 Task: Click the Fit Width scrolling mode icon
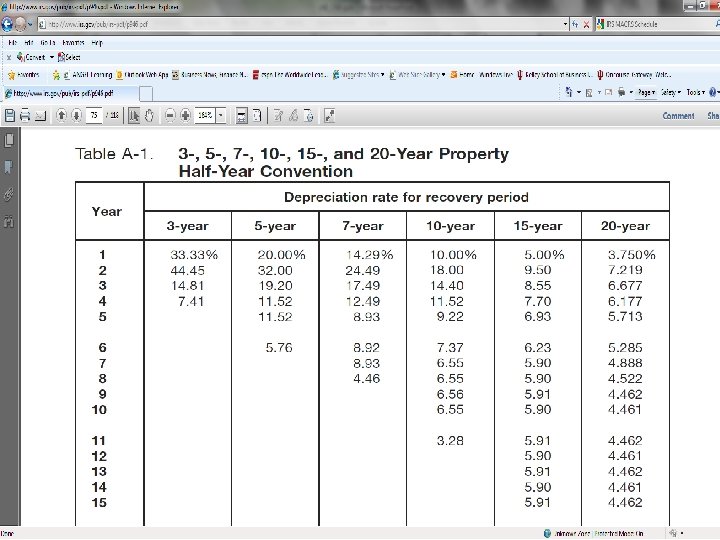(242, 115)
